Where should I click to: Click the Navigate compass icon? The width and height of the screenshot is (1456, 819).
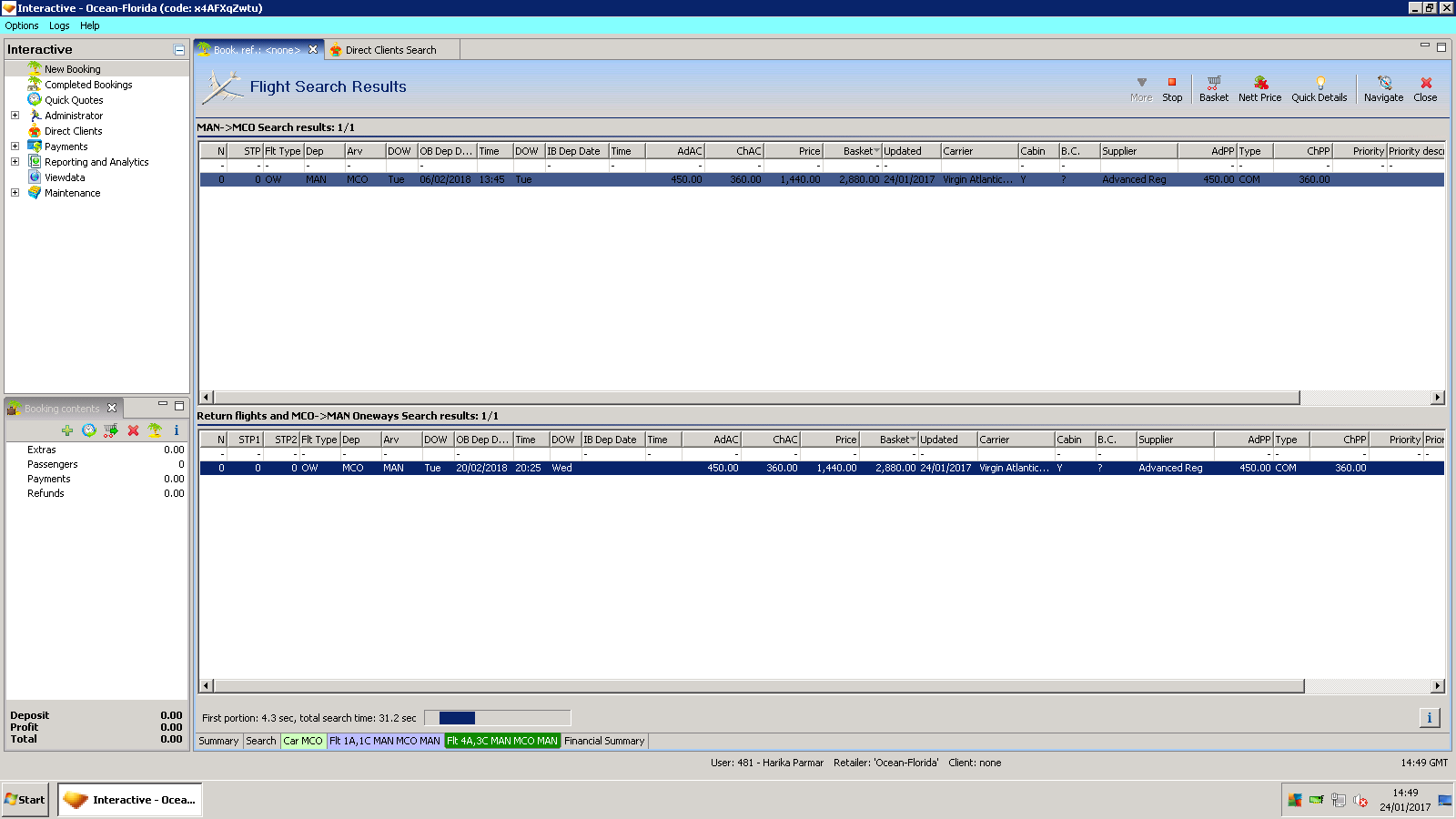(x=1384, y=88)
